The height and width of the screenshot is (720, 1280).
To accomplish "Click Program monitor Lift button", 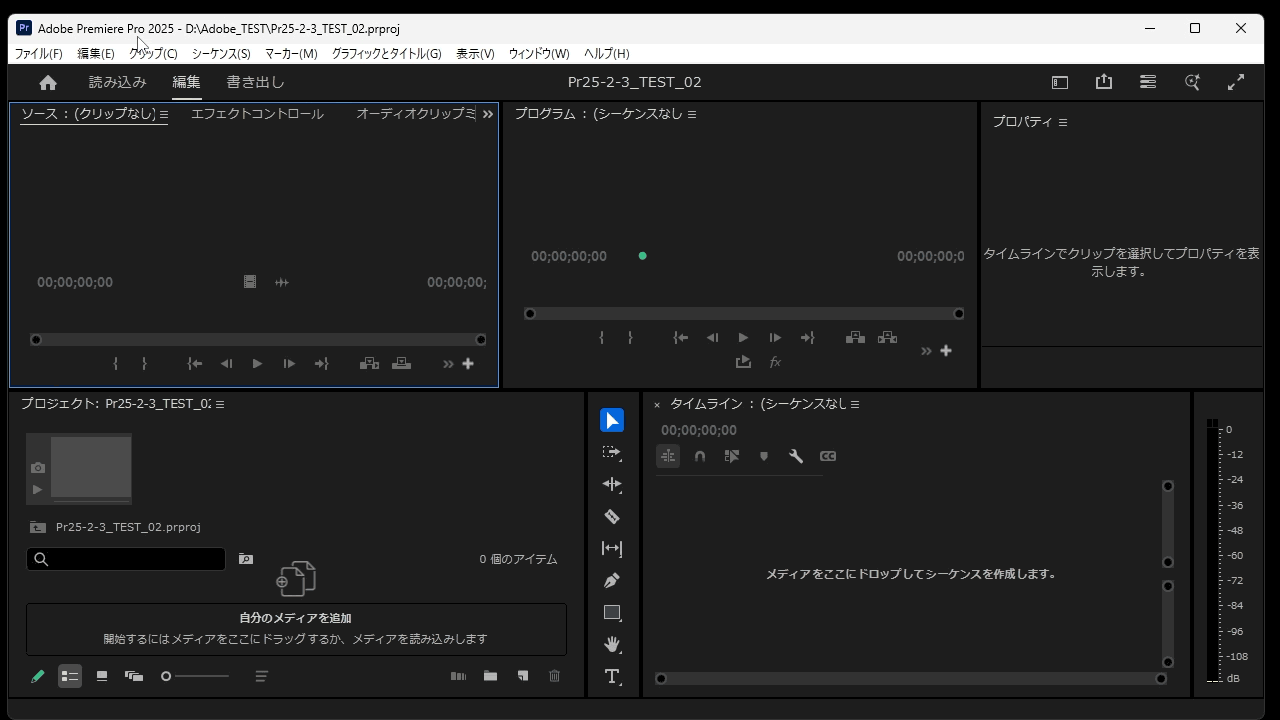I will point(855,338).
